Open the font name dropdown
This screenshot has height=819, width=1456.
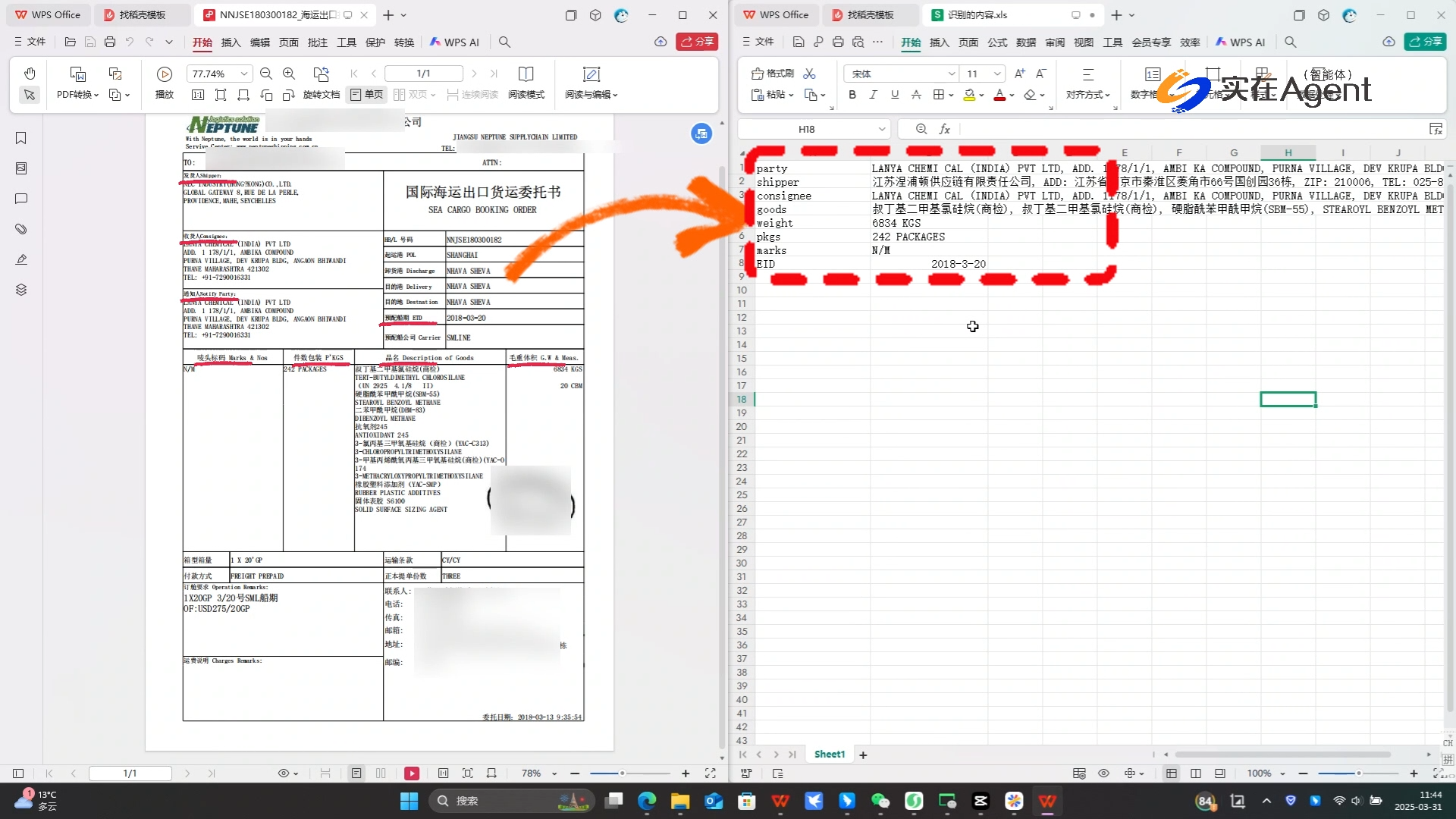tap(952, 74)
